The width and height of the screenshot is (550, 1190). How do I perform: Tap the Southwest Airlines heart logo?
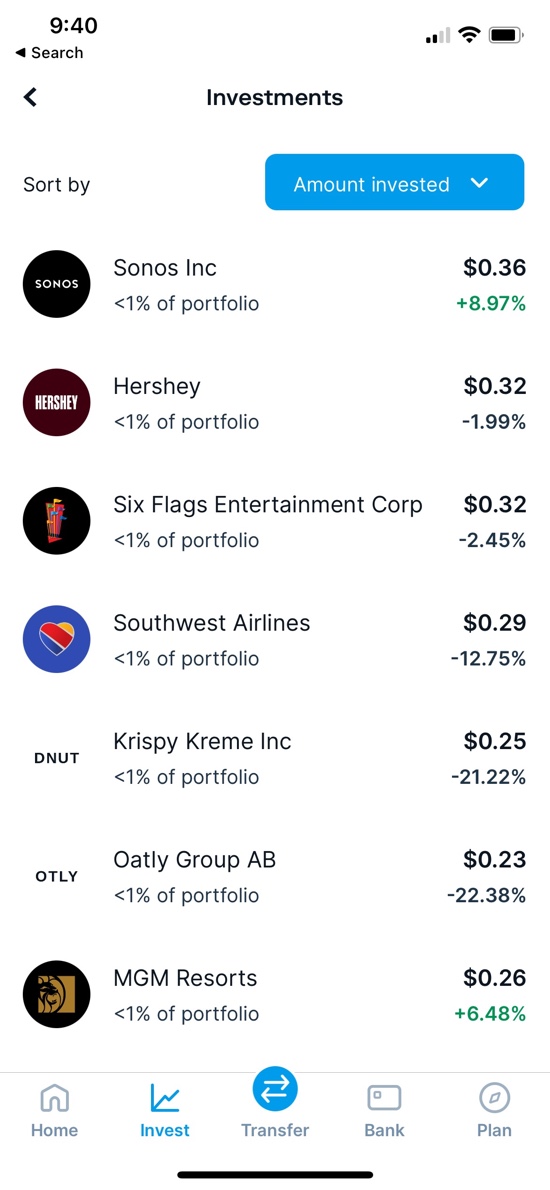57,639
